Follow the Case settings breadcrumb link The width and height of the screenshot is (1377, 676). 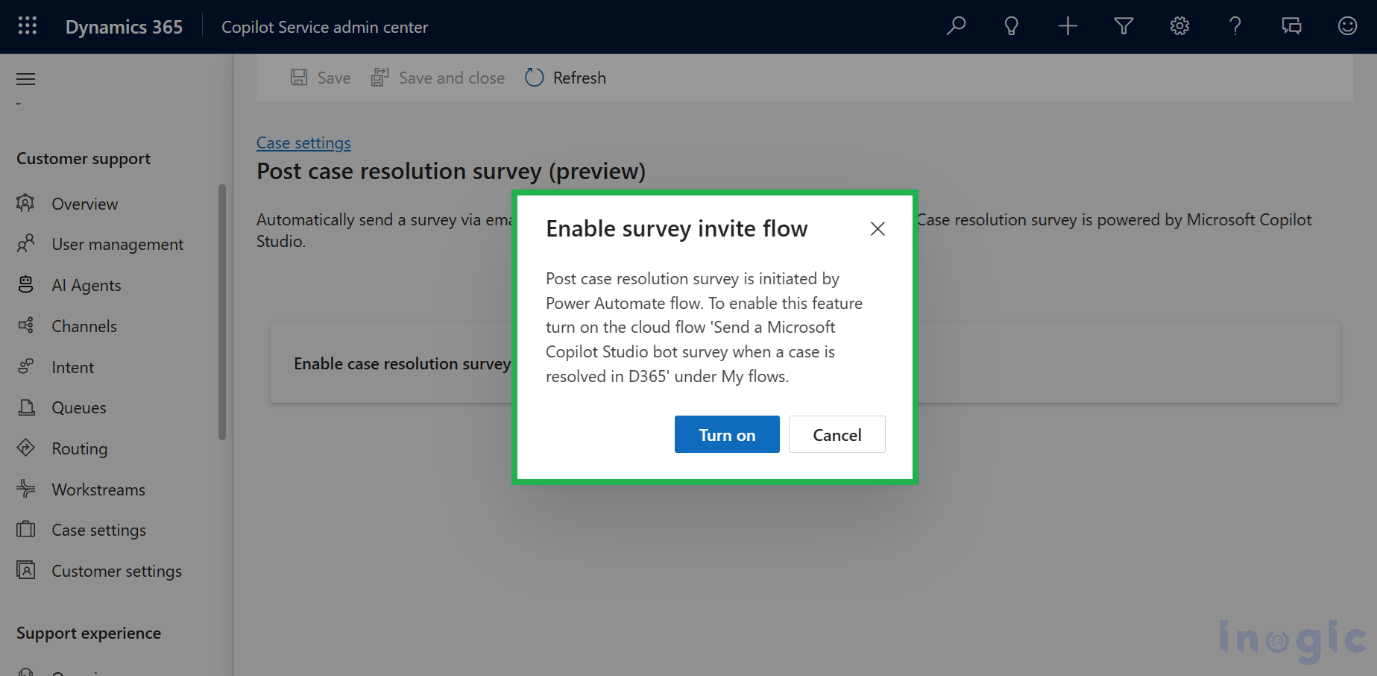click(303, 143)
